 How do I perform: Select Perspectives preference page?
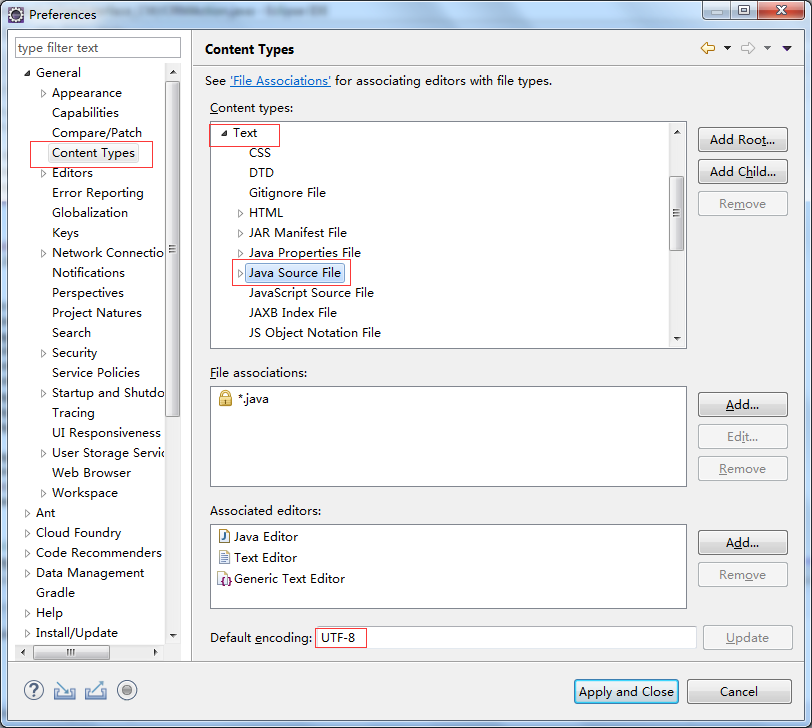(88, 293)
